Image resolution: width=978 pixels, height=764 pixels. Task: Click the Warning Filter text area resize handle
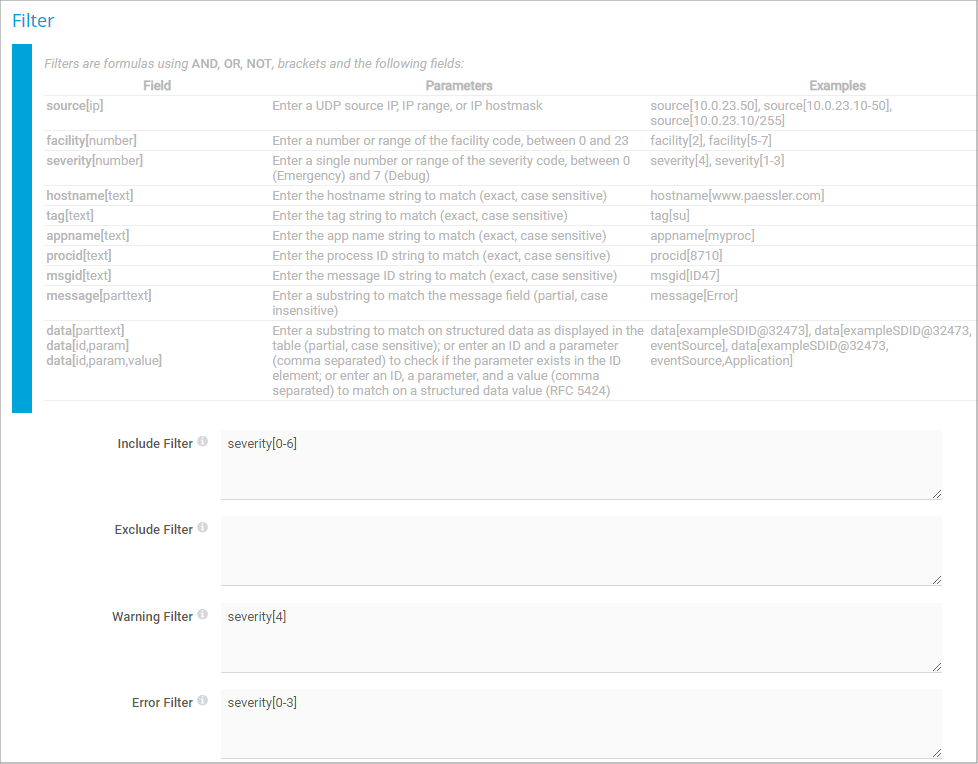click(936, 667)
